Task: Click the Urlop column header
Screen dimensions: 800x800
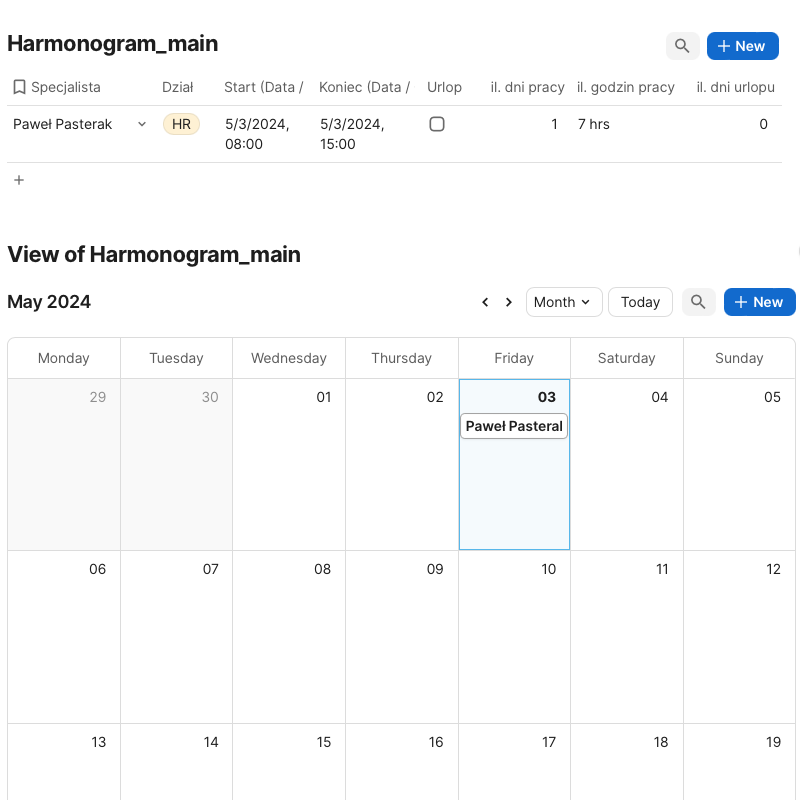Action: 444,87
